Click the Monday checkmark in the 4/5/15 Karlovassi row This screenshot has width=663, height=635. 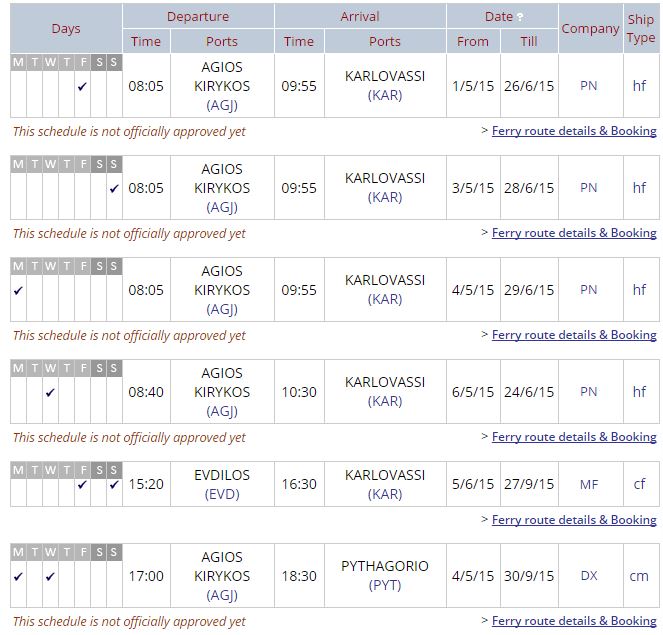coord(18,290)
